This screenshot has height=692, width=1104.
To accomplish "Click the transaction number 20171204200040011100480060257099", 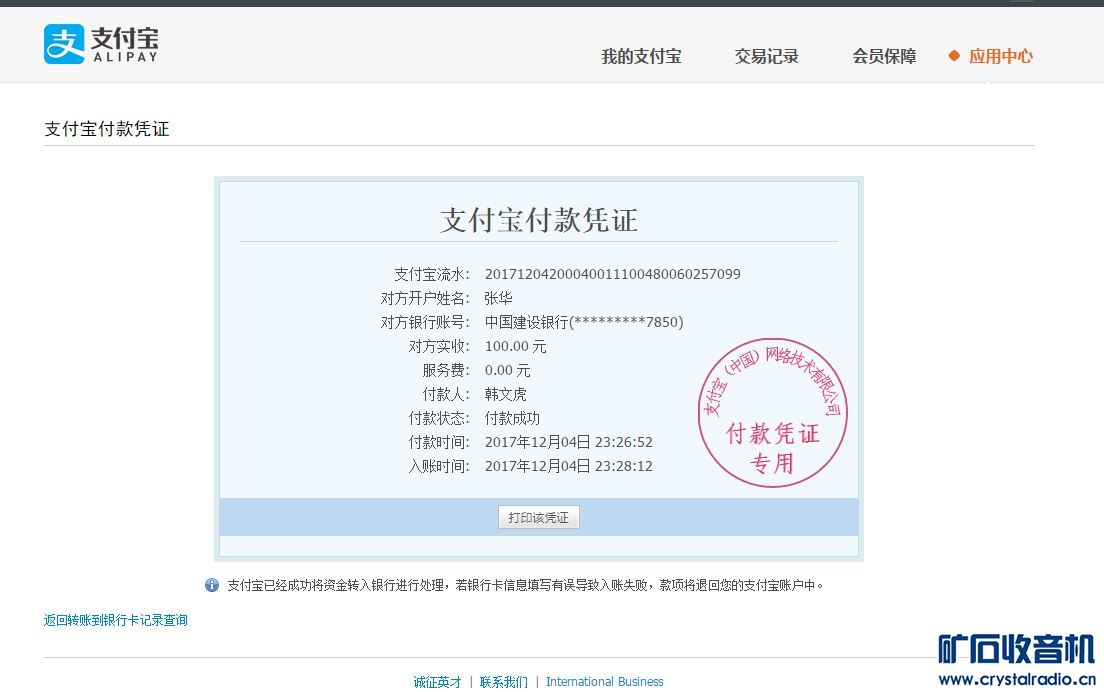I will [x=613, y=274].
